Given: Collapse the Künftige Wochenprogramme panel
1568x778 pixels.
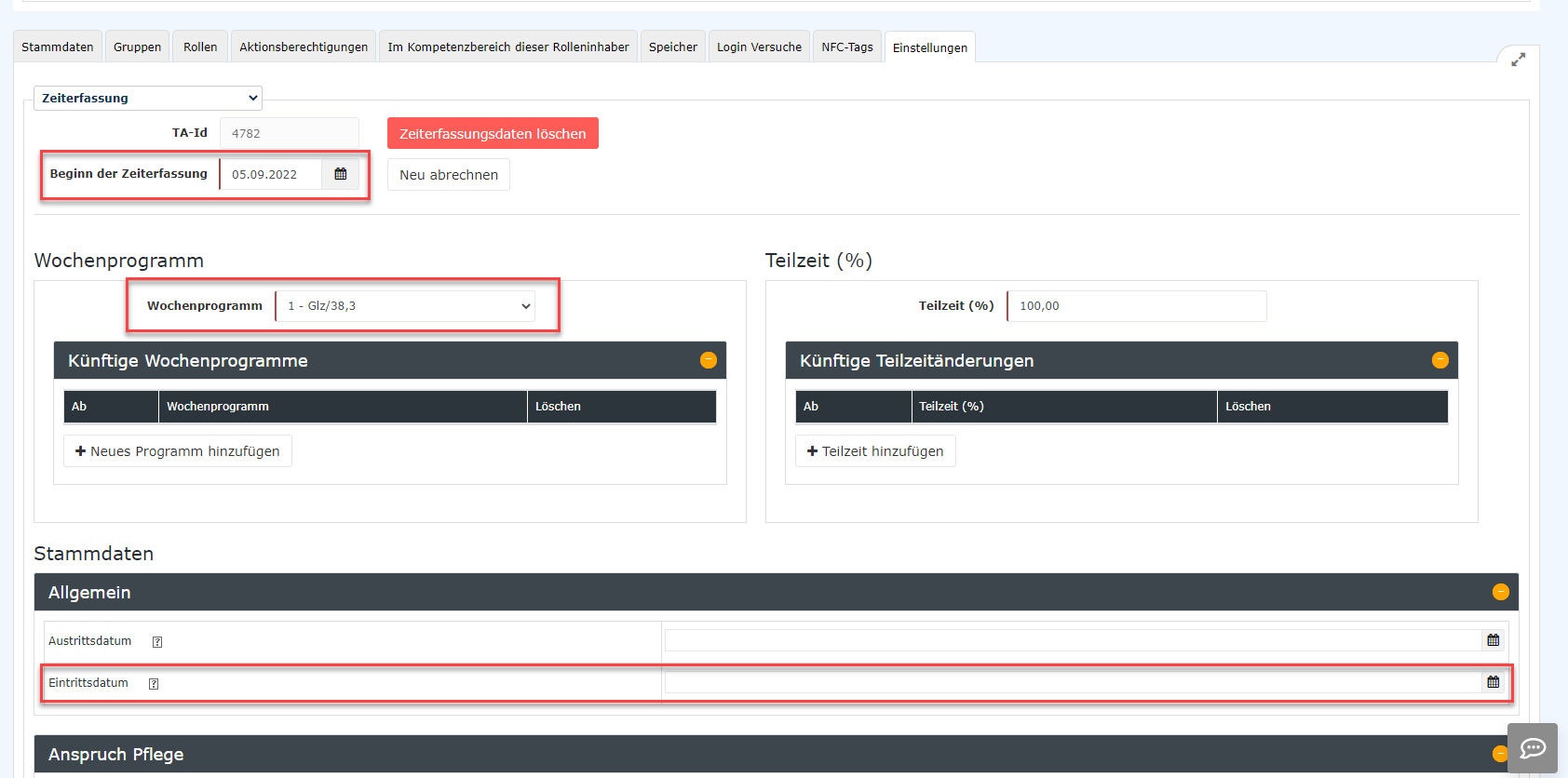Looking at the screenshot, I should point(709,360).
